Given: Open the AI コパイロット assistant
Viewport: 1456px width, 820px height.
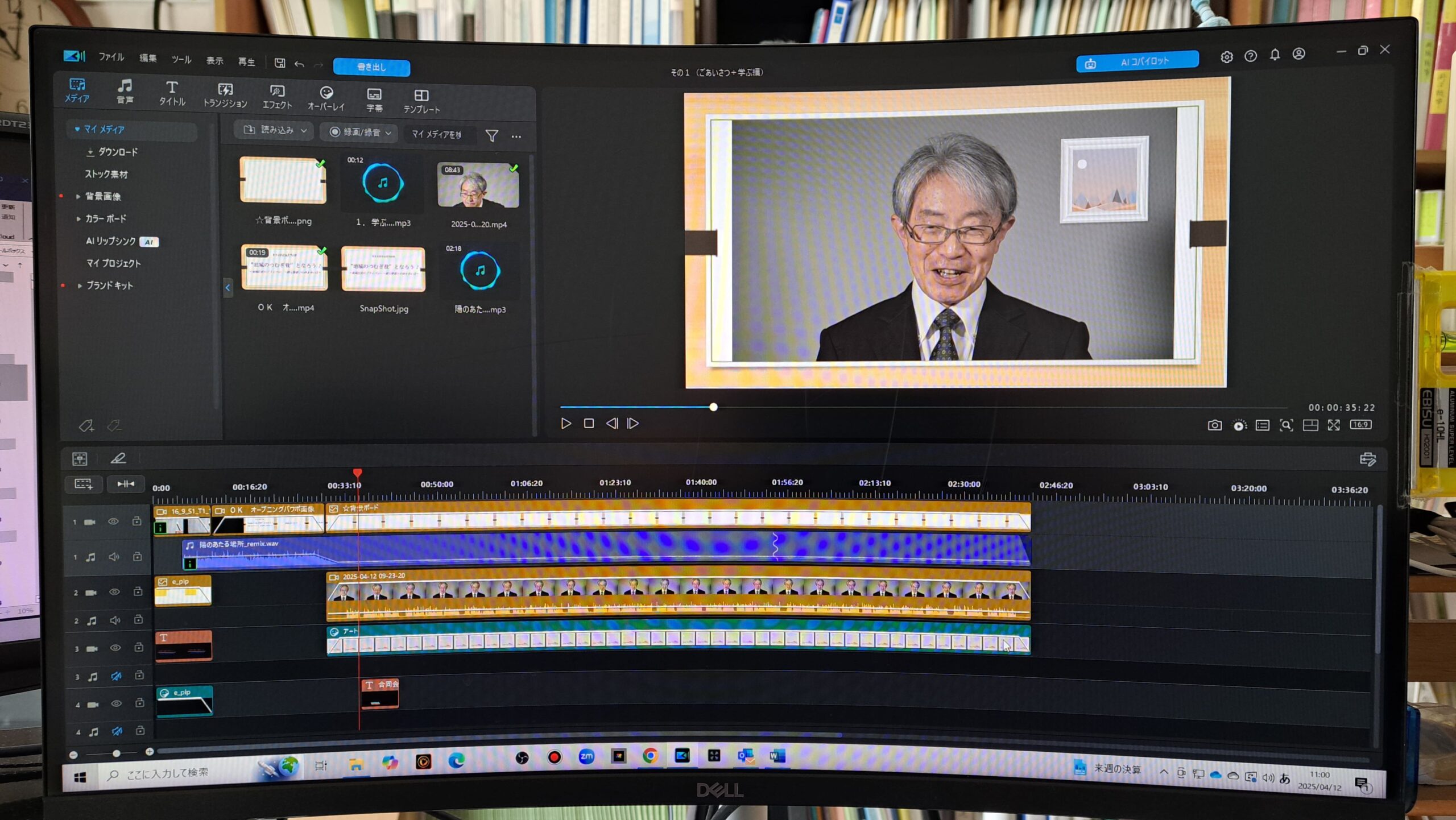Looking at the screenshot, I should click(x=1137, y=62).
